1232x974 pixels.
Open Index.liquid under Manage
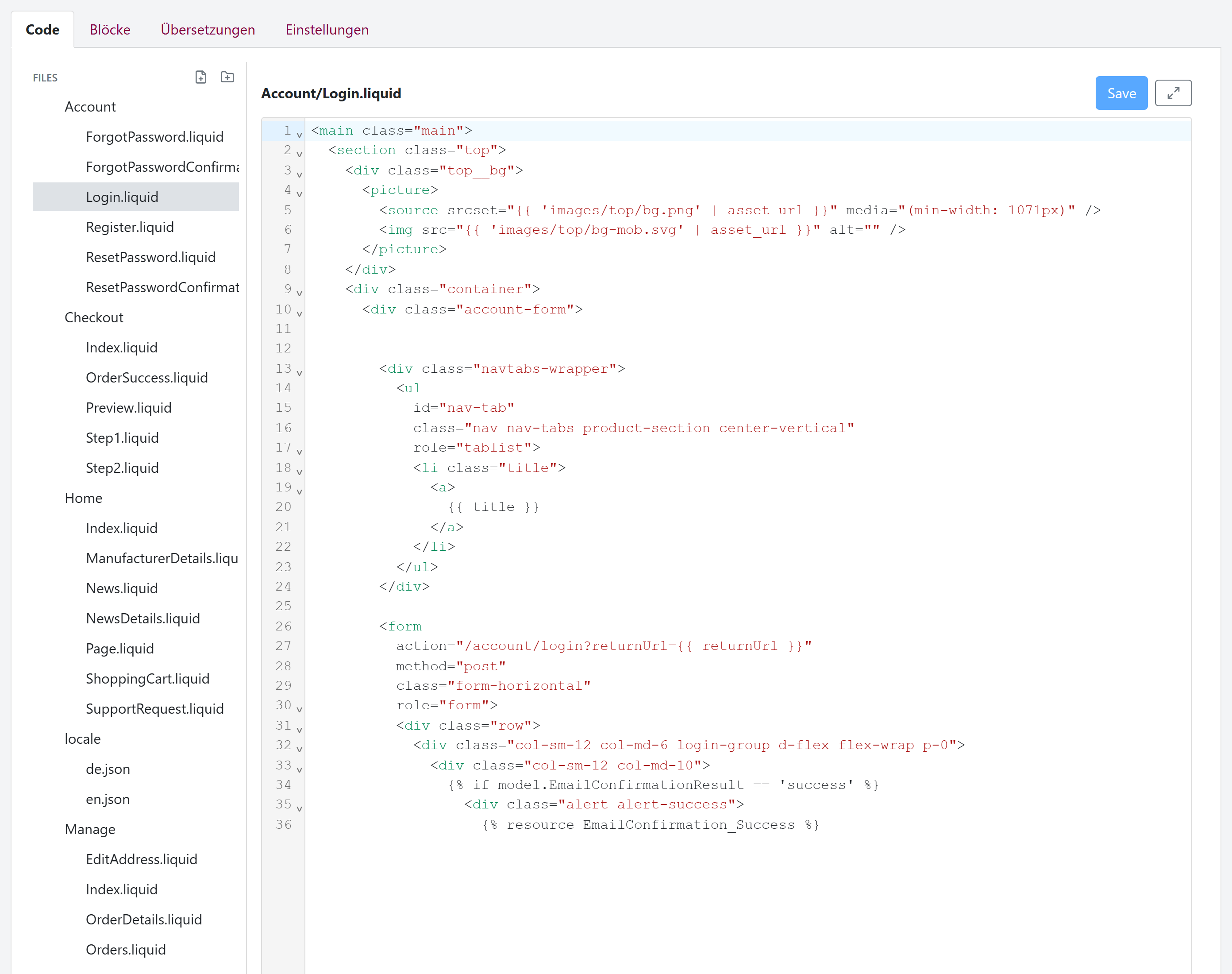121,889
